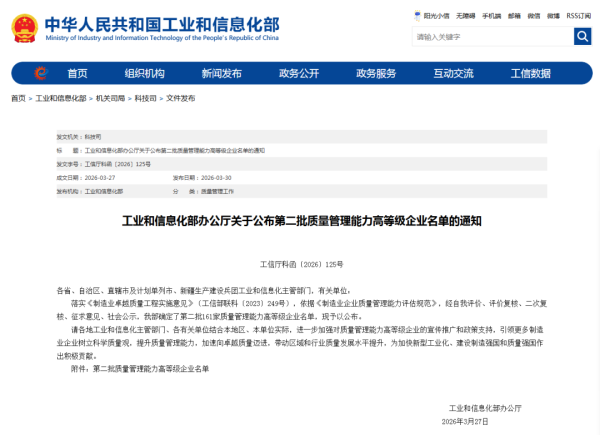
Task: Click the 微博 link in header
Action: coord(553,16)
